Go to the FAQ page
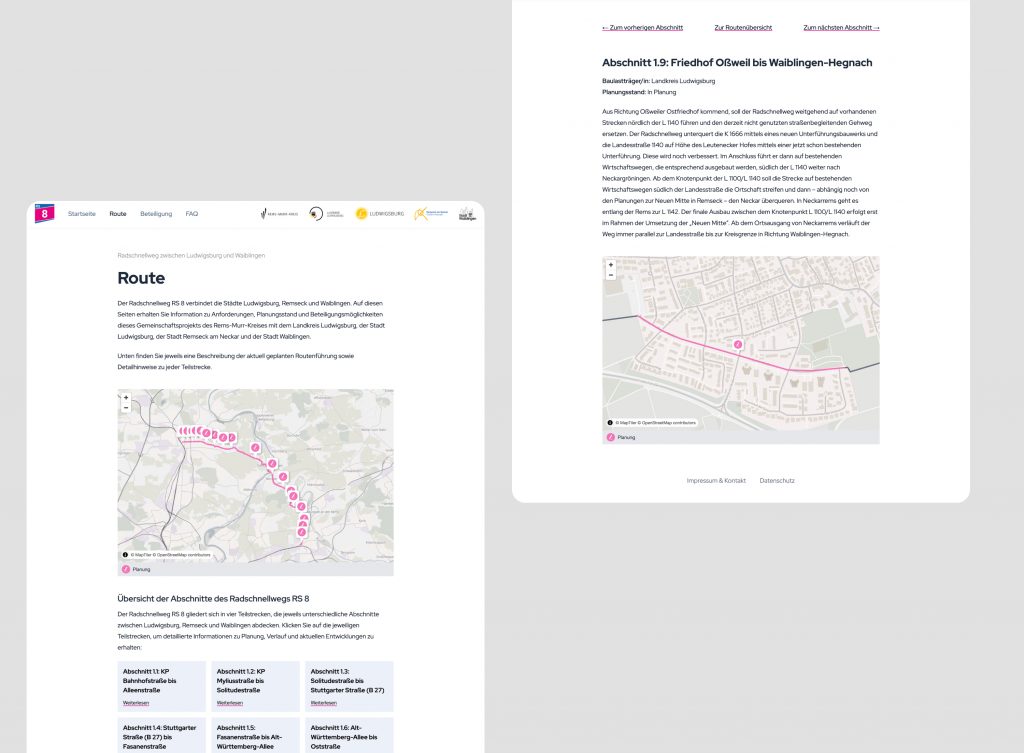Image resolution: width=1024 pixels, height=753 pixels. pyautogui.click(x=192, y=214)
